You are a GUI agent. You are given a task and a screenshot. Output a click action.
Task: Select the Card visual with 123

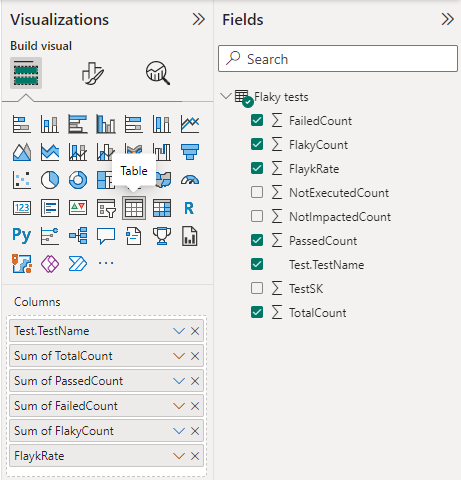click(22, 208)
